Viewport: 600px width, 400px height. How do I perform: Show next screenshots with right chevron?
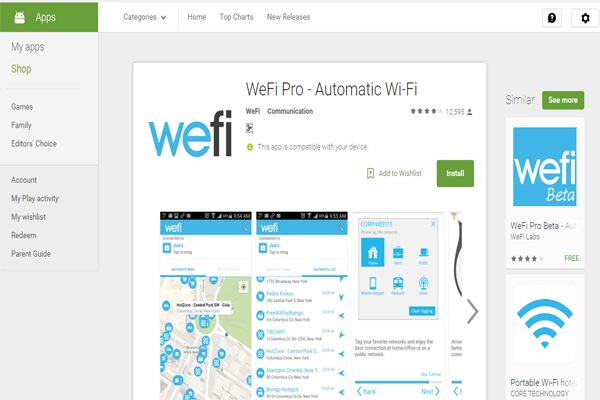(x=473, y=312)
